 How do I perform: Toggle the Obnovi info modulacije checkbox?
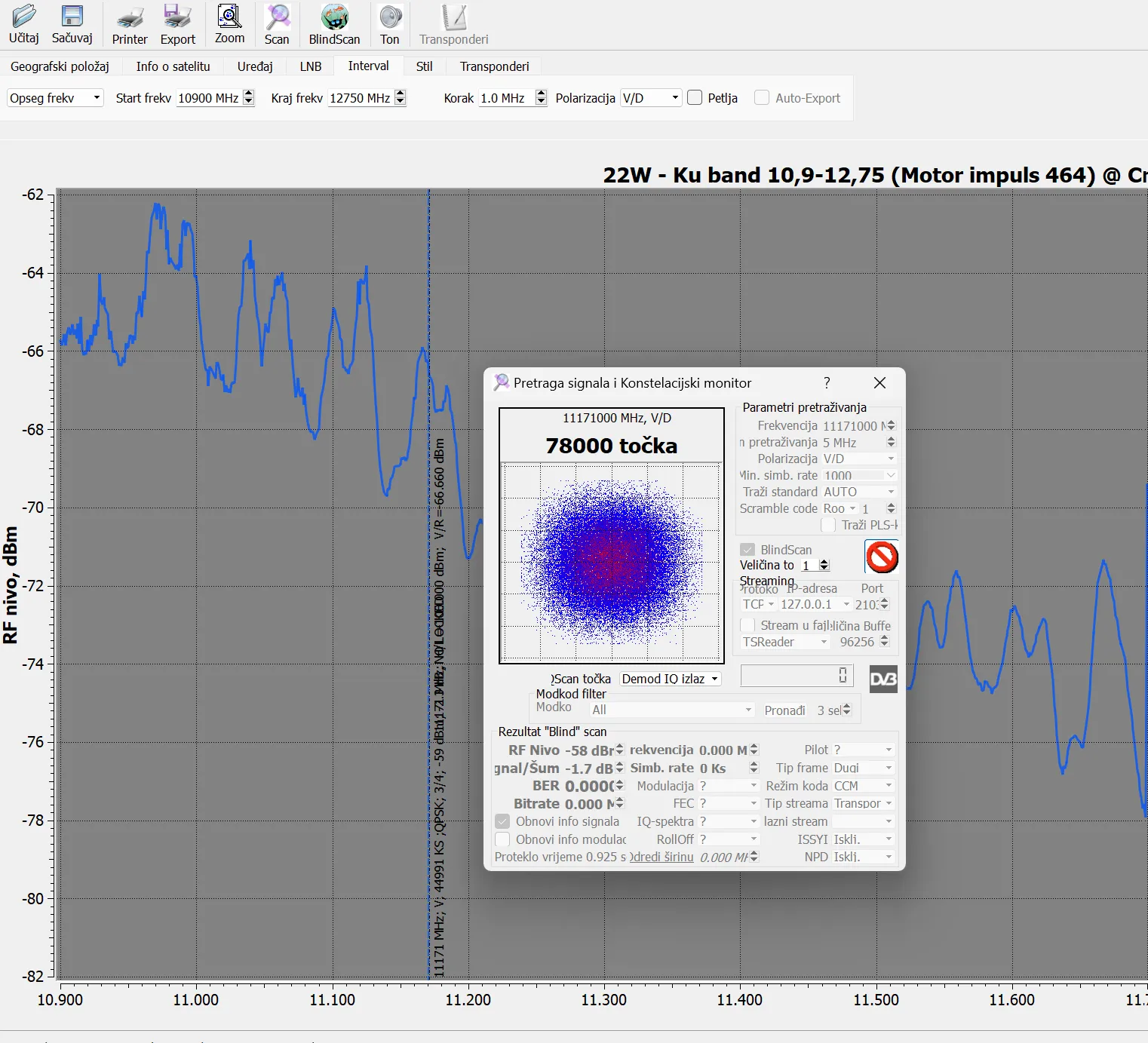pyautogui.click(x=502, y=839)
